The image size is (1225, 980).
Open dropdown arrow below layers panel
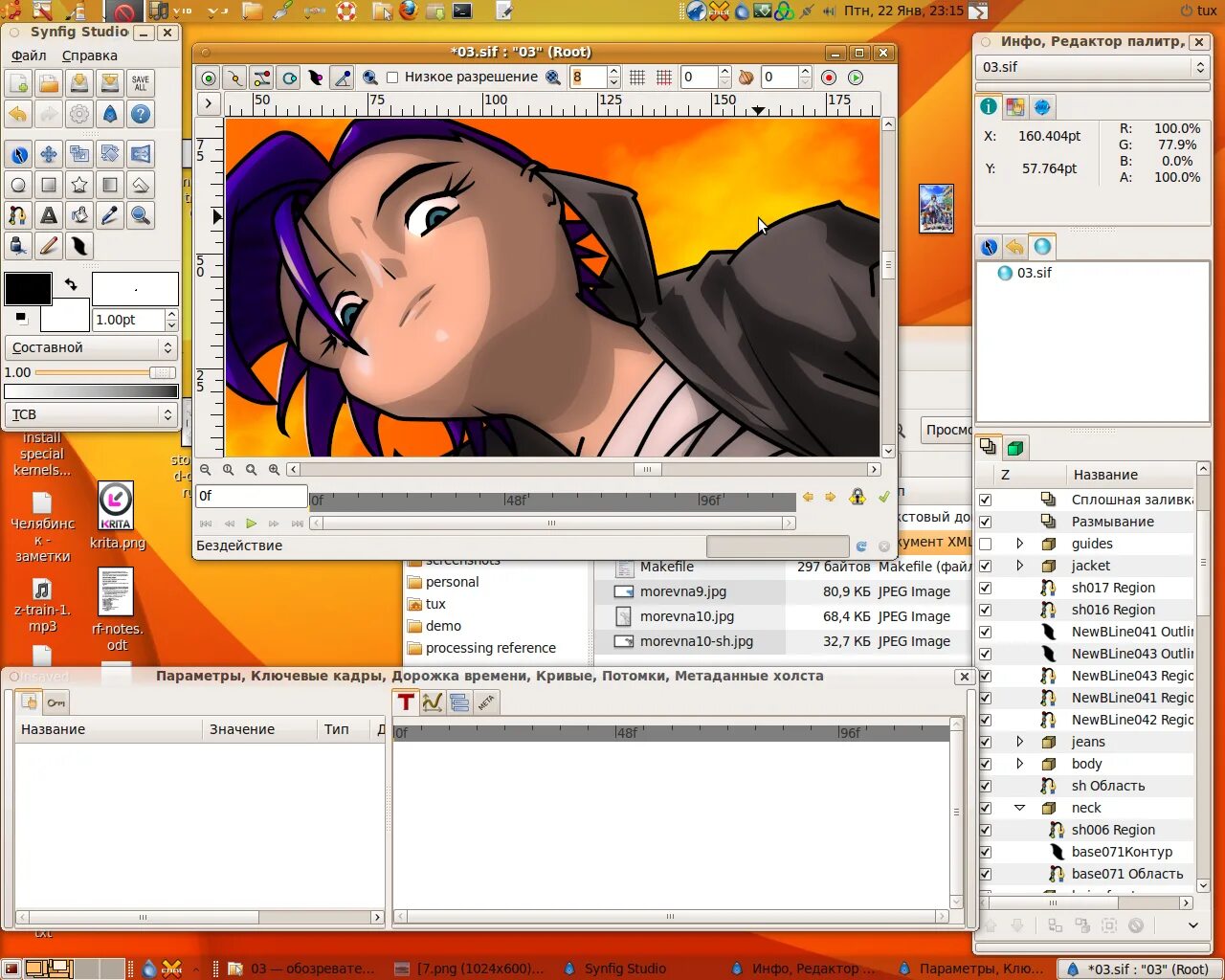click(x=1193, y=925)
